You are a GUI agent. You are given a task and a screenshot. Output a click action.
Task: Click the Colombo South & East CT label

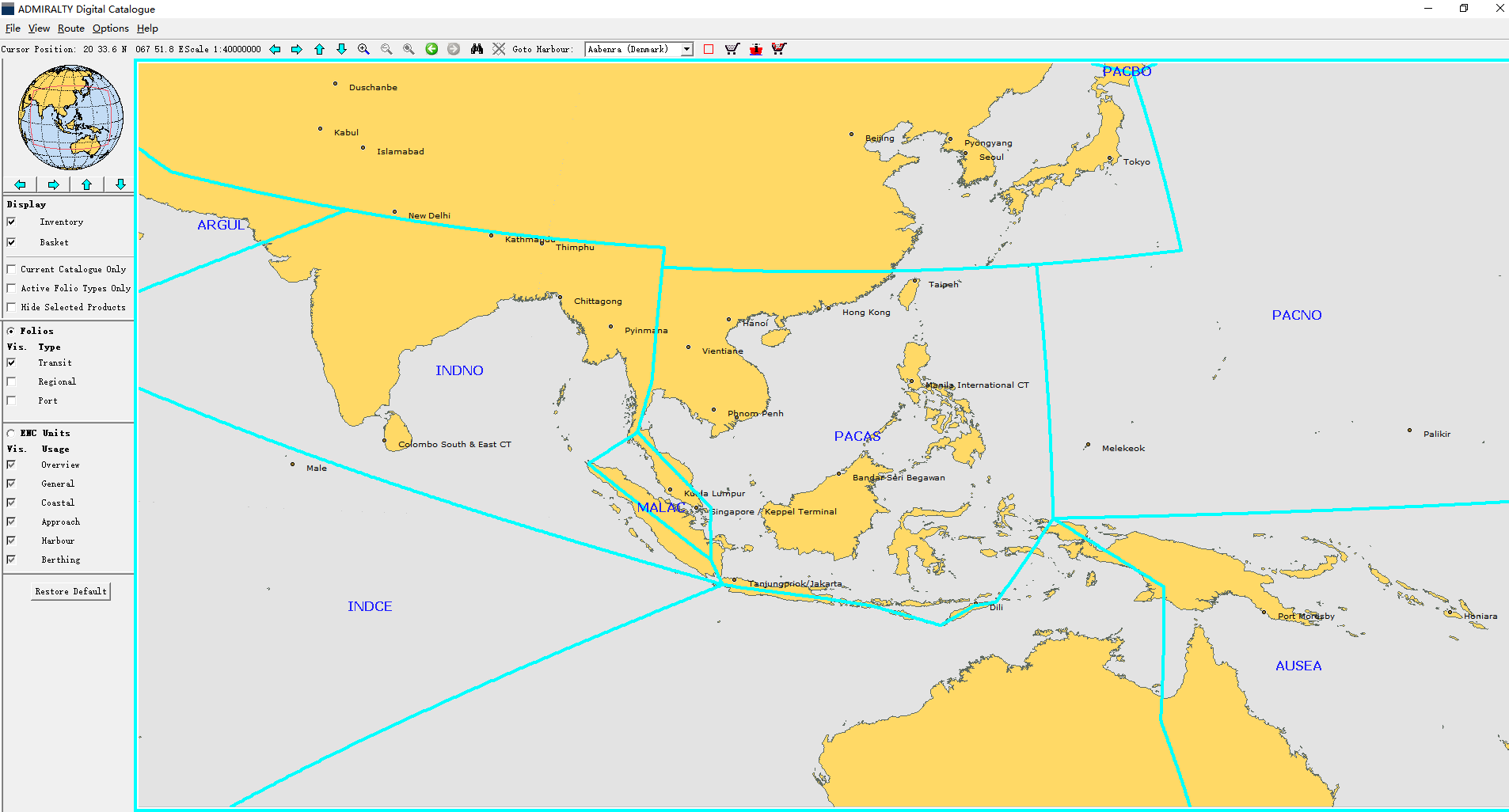coord(454,444)
